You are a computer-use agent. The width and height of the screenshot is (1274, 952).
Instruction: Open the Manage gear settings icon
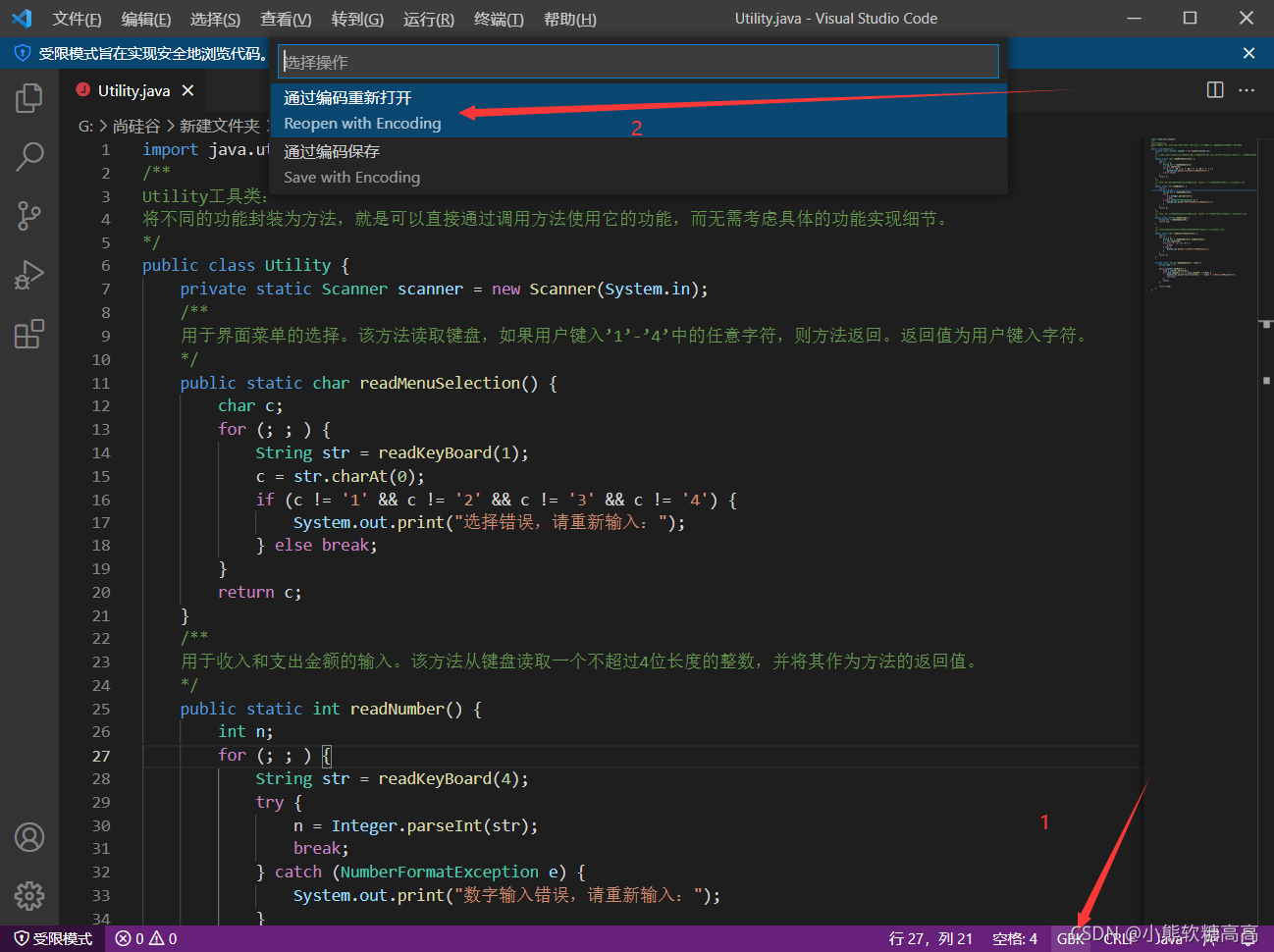point(29,895)
